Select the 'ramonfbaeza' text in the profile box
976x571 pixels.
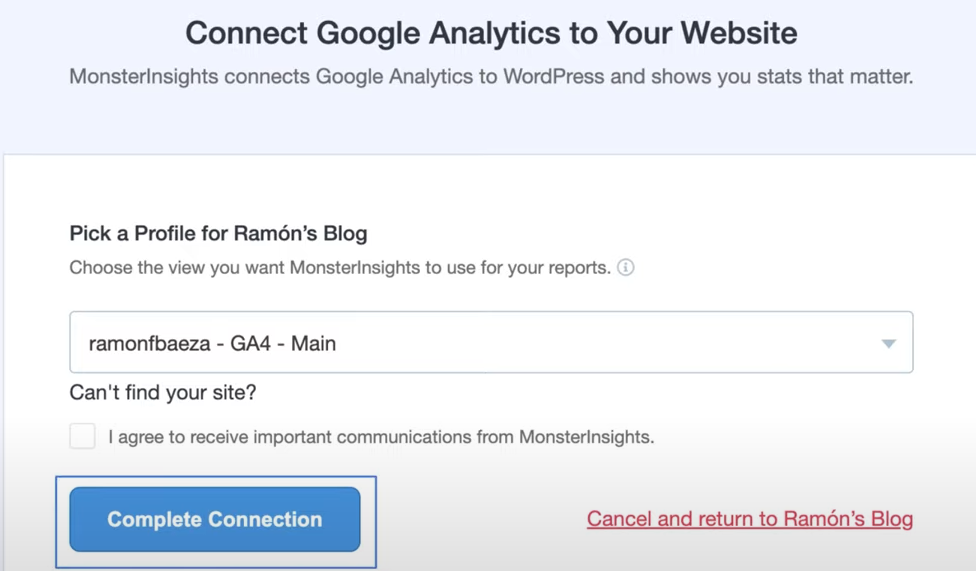point(148,344)
